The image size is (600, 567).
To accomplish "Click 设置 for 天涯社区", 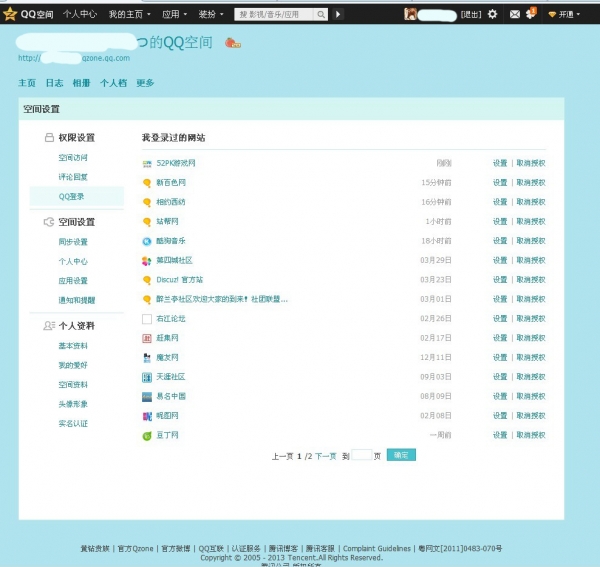I will 500,377.
